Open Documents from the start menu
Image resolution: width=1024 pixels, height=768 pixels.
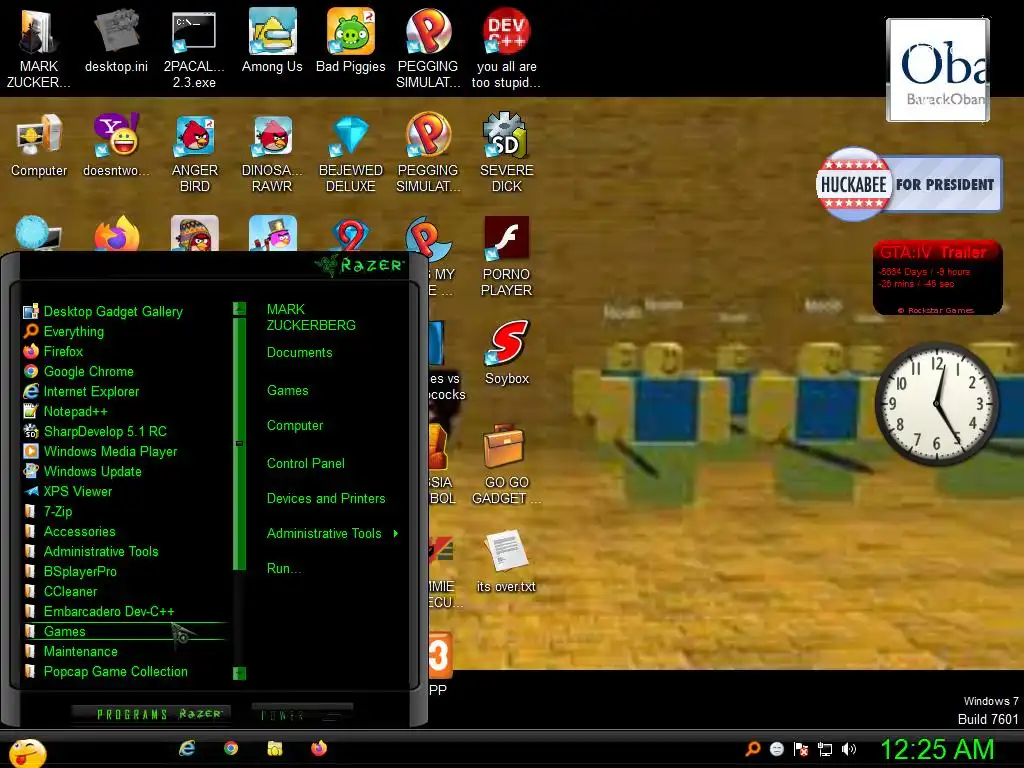point(299,353)
